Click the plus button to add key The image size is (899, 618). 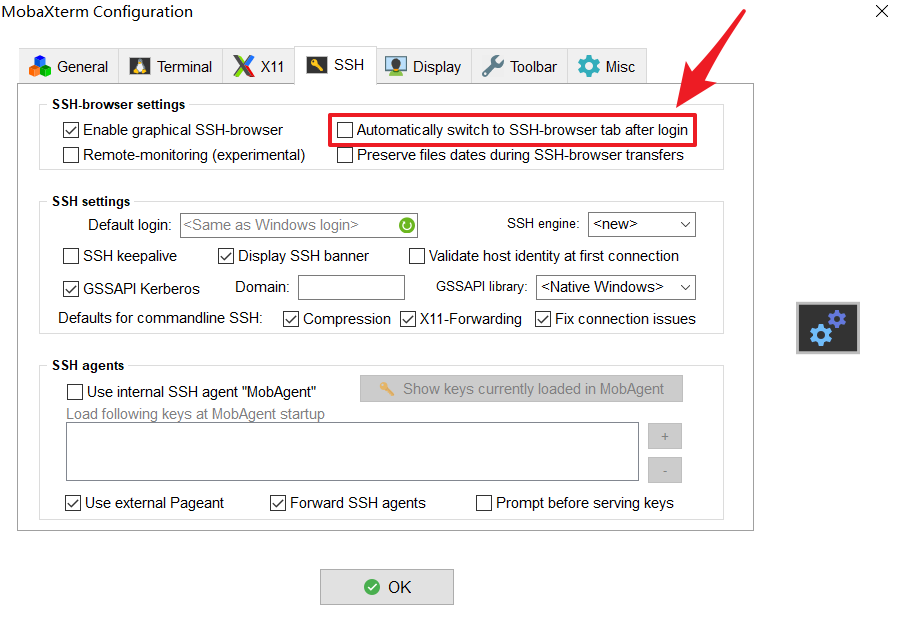point(665,436)
